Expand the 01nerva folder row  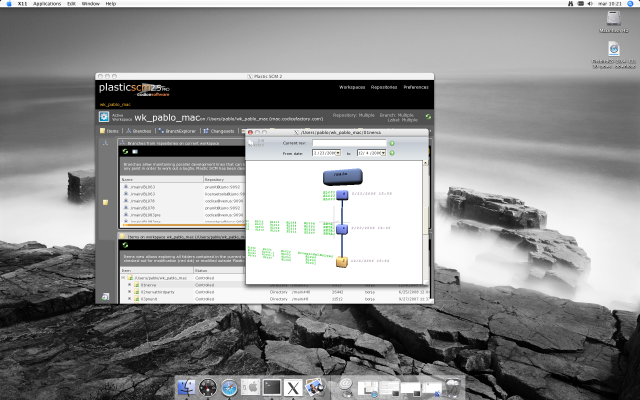(130, 285)
